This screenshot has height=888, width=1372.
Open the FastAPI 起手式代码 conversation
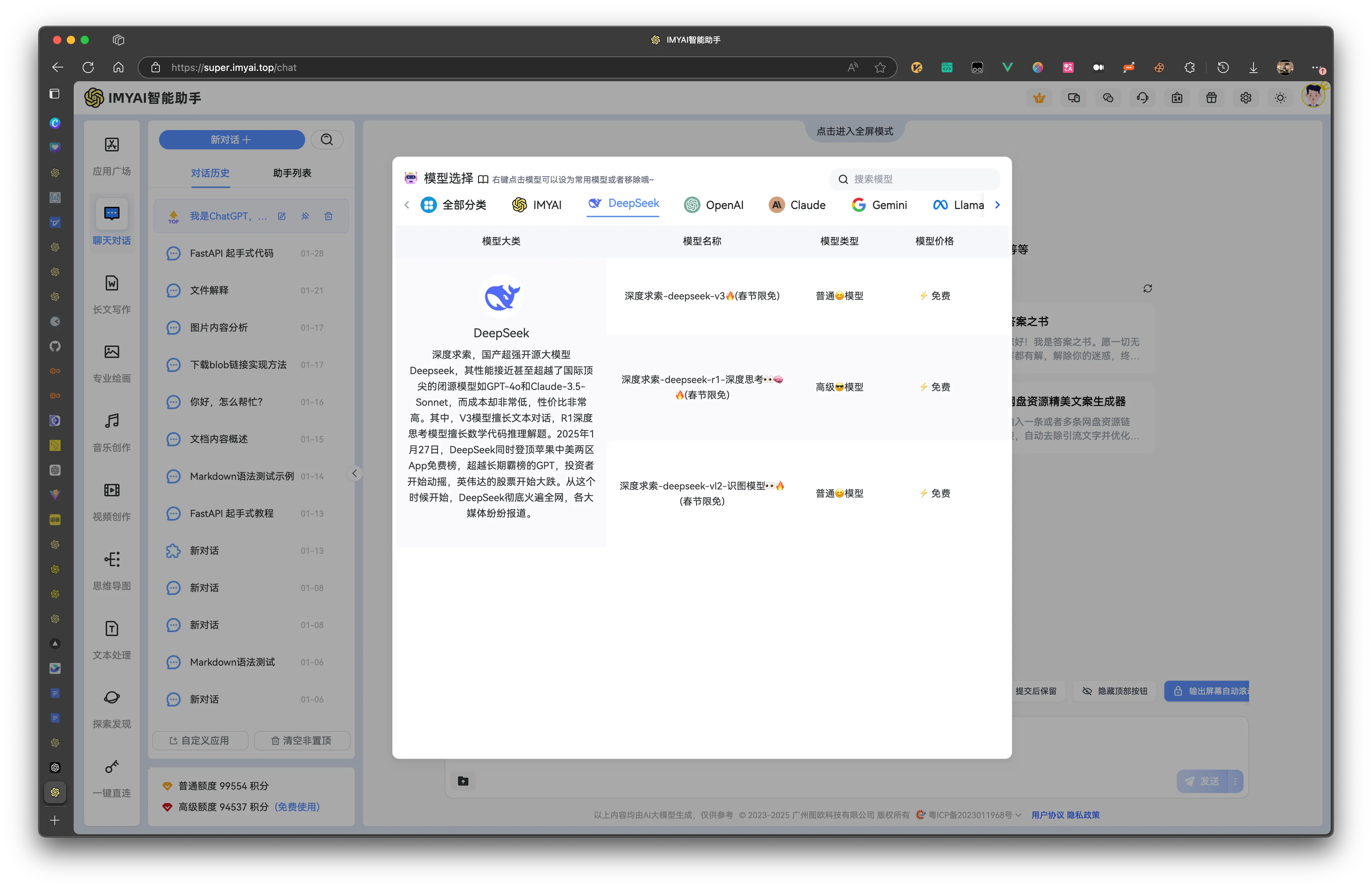251,254
